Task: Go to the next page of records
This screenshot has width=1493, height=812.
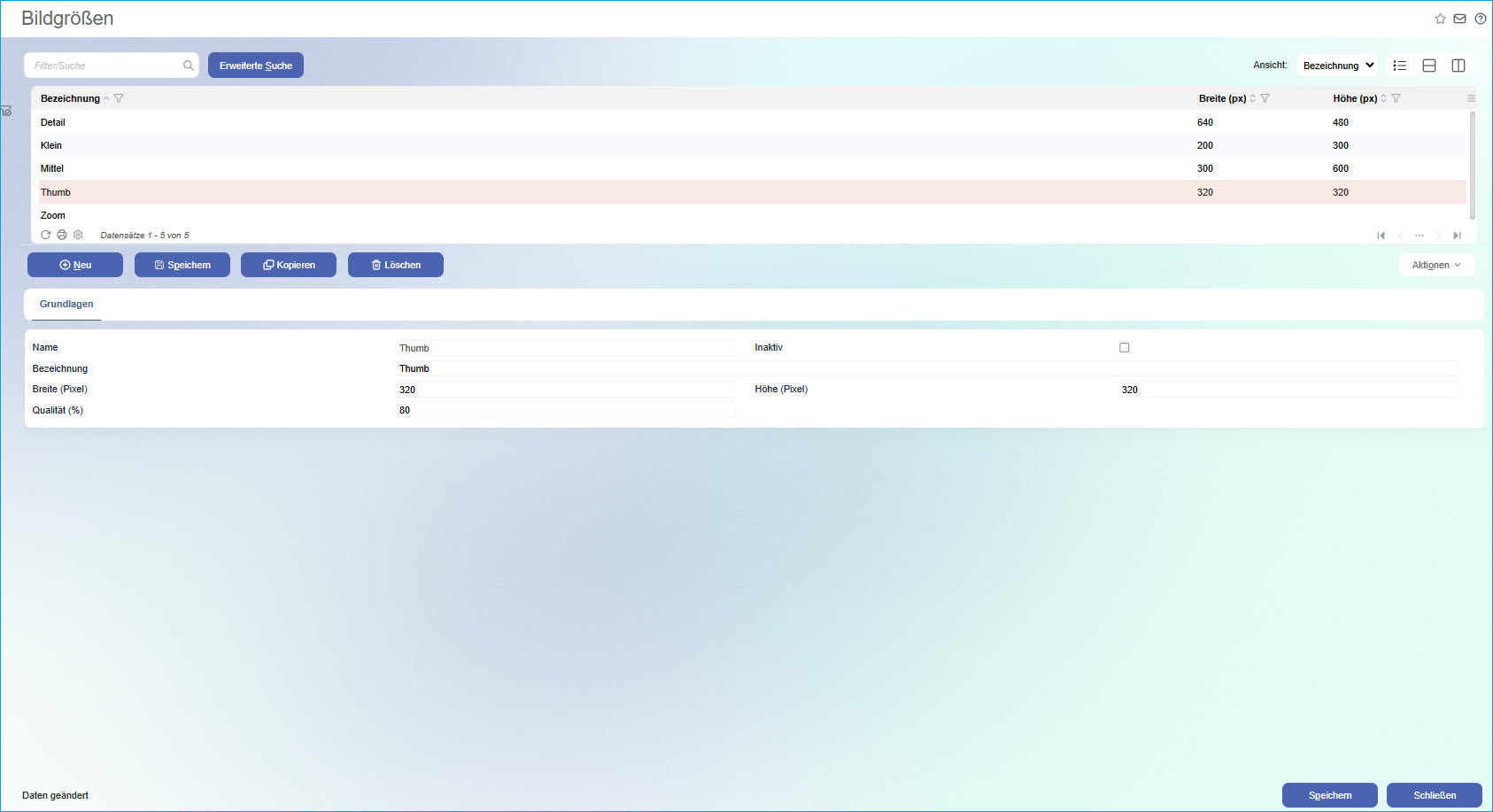Action: point(1438,236)
